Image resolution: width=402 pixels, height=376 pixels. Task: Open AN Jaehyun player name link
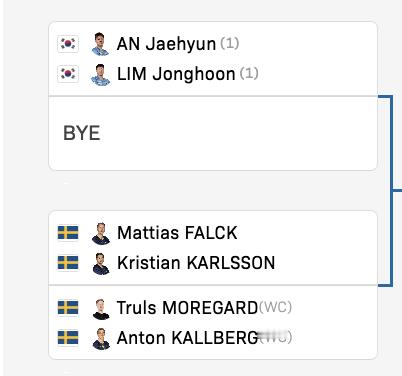coord(166,44)
